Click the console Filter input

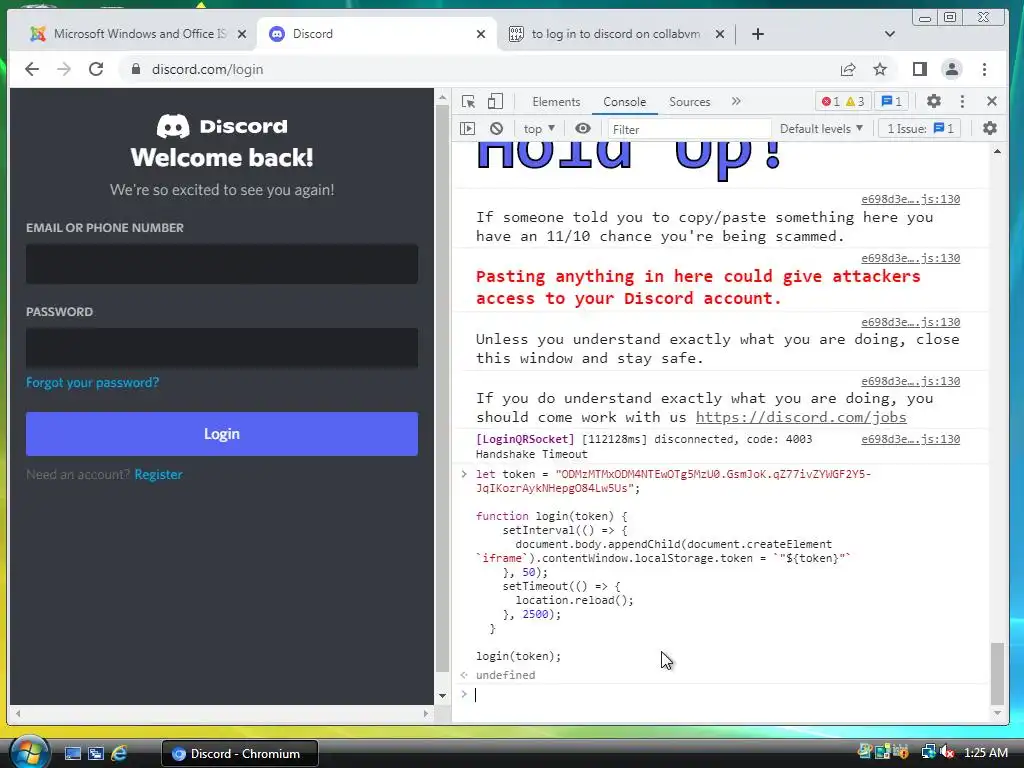pyautogui.click(x=689, y=129)
